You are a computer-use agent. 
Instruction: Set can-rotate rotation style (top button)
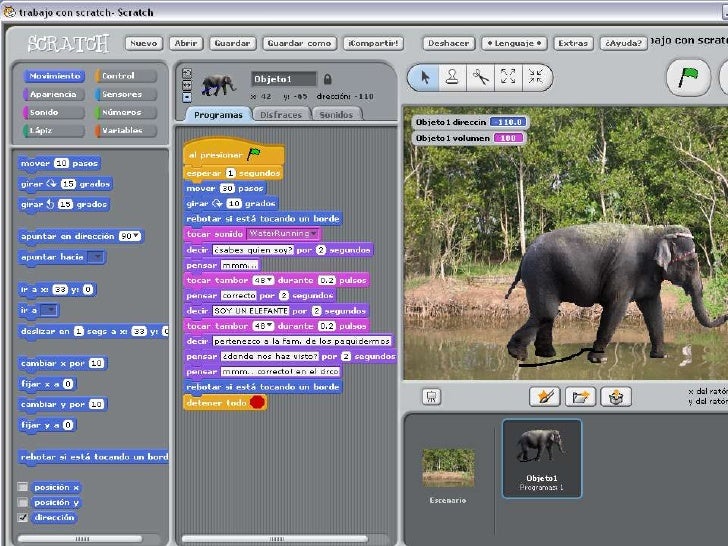coord(187,73)
